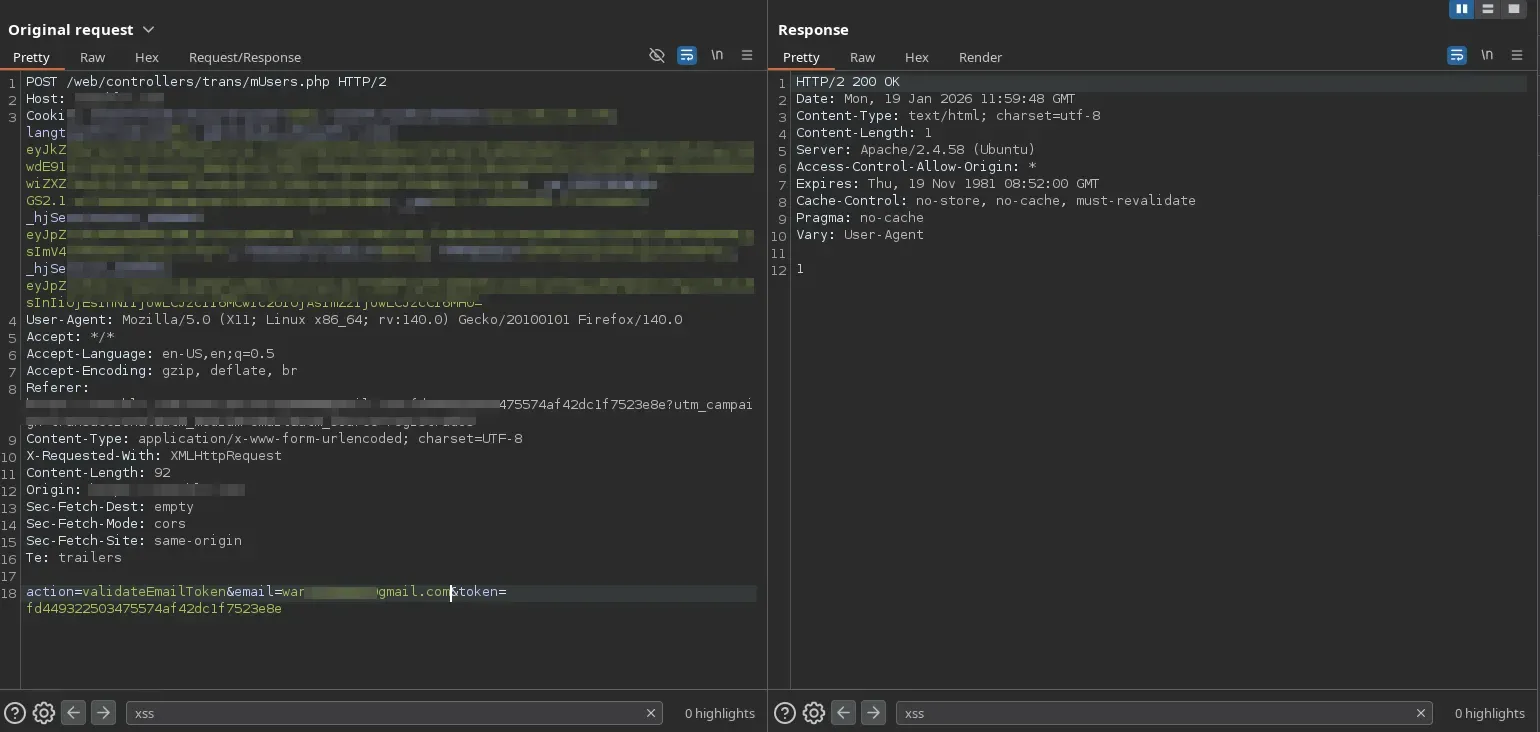Open request pane hamburger options menu
The width and height of the screenshot is (1540, 732).
click(x=747, y=56)
